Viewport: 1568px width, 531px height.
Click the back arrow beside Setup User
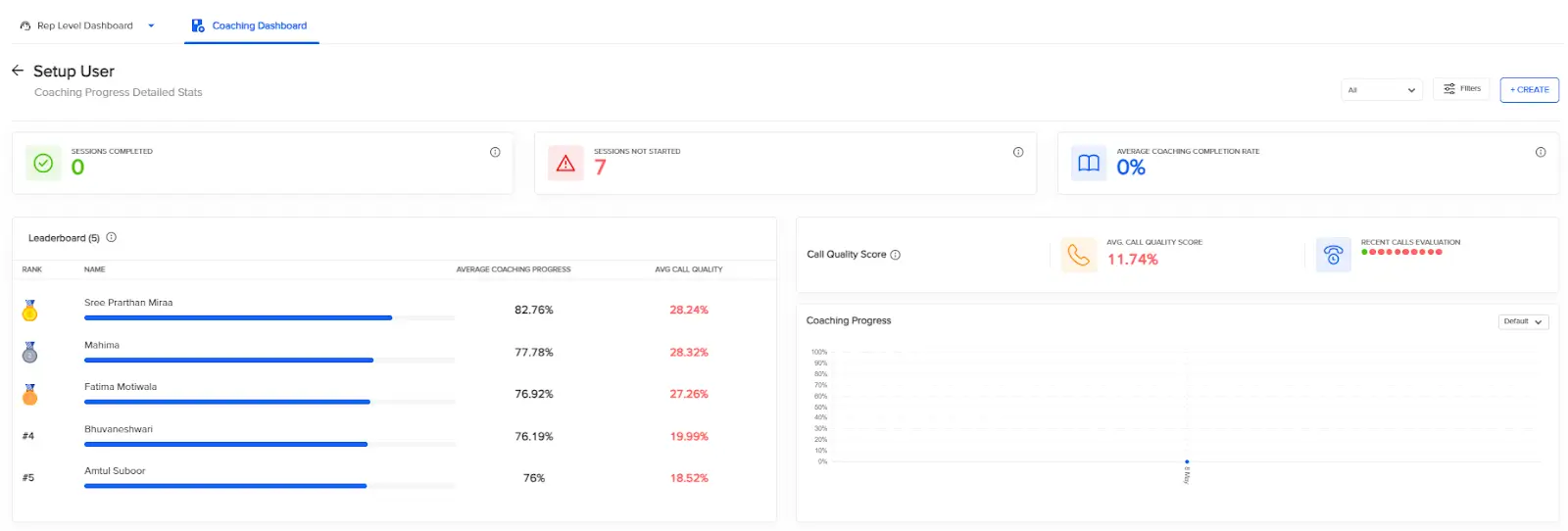pyautogui.click(x=18, y=71)
